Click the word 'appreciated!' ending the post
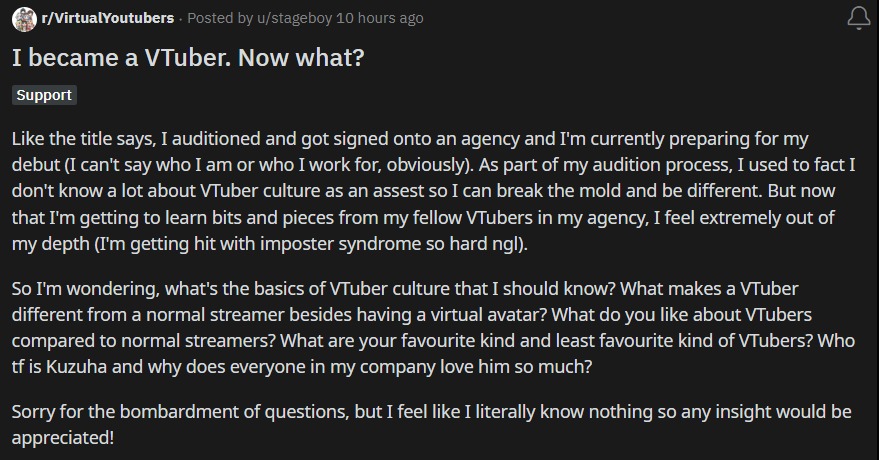This screenshot has width=879, height=460. [x=63, y=438]
